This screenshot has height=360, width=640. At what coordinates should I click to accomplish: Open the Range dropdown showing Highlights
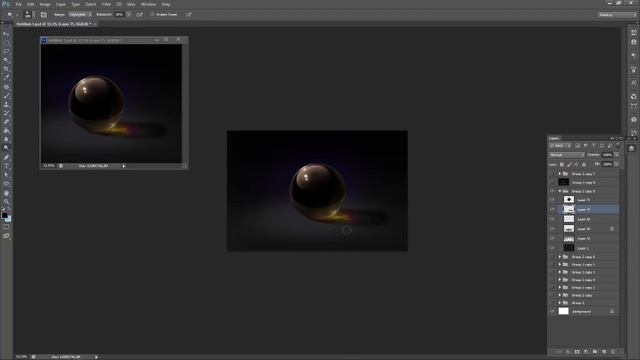[x=80, y=15]
